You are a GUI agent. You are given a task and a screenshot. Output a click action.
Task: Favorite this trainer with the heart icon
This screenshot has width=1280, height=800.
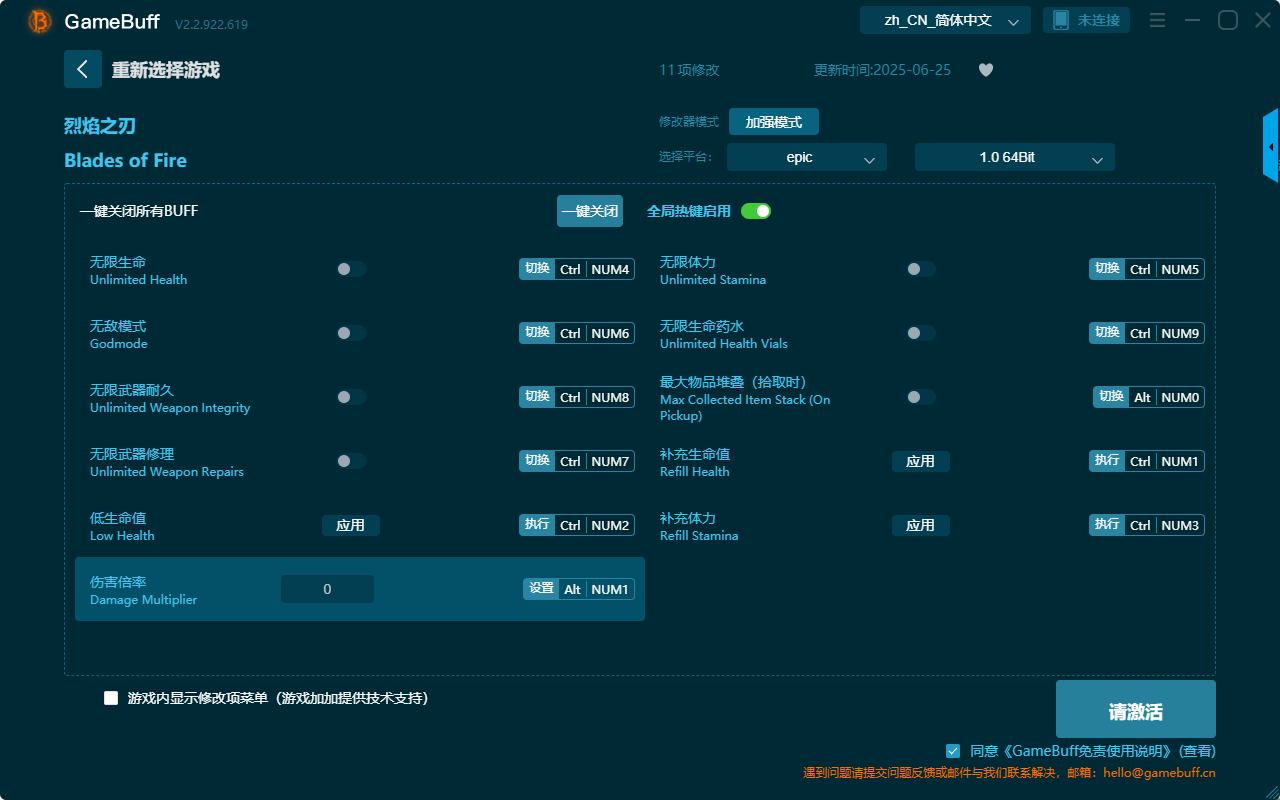tap(985, 70)
